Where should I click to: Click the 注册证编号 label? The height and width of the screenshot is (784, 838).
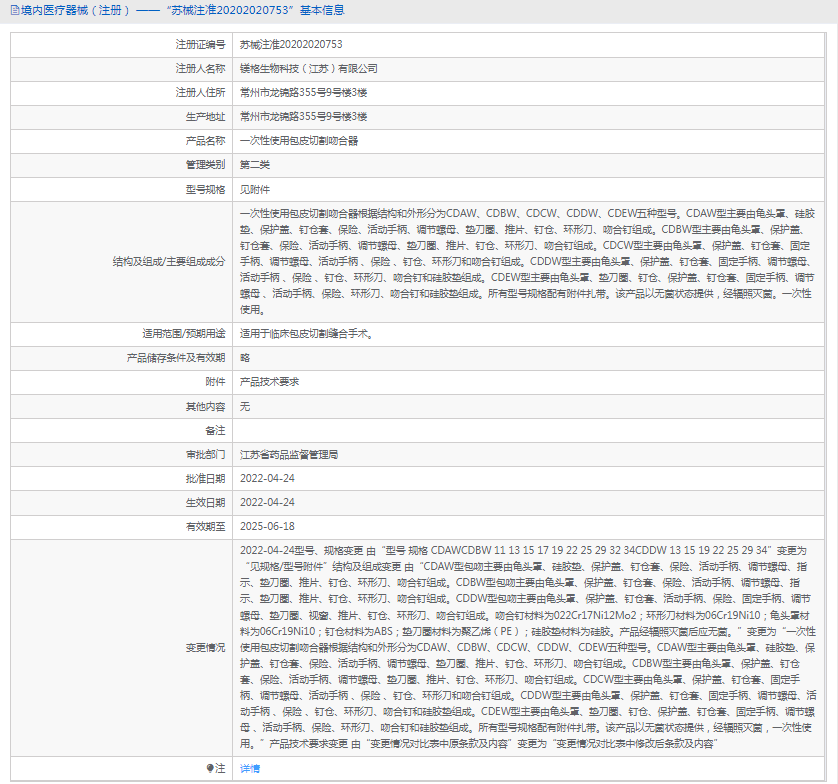(x=200, y=44)
